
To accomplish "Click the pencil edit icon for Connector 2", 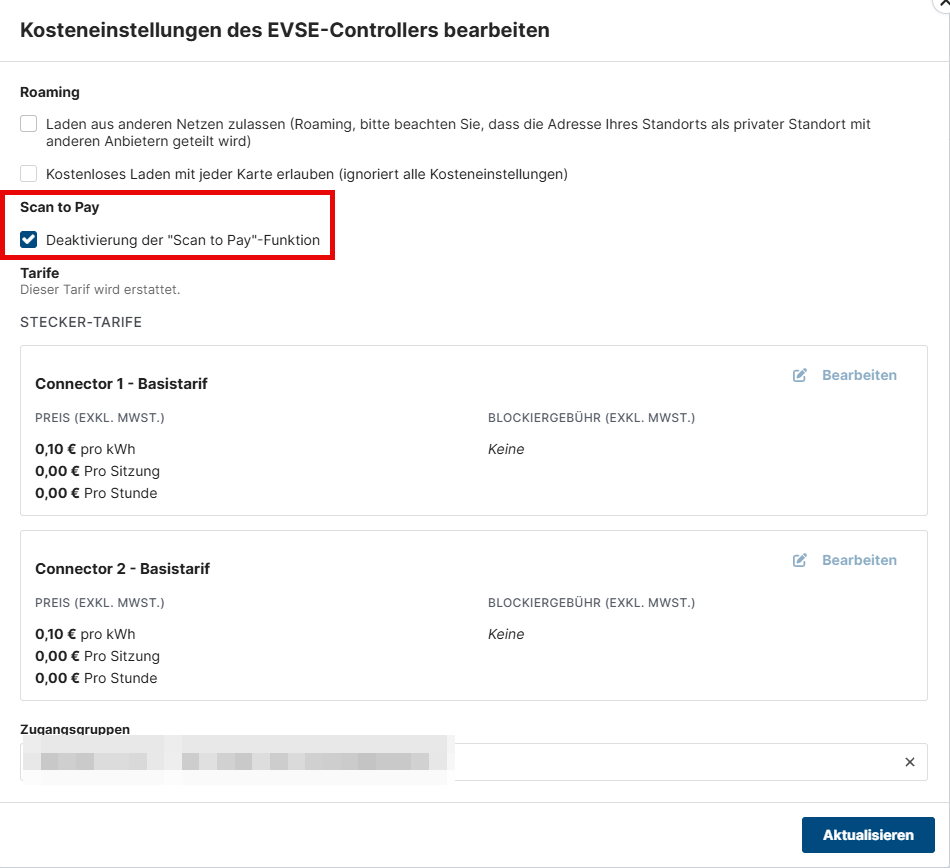I will (800, 560).
